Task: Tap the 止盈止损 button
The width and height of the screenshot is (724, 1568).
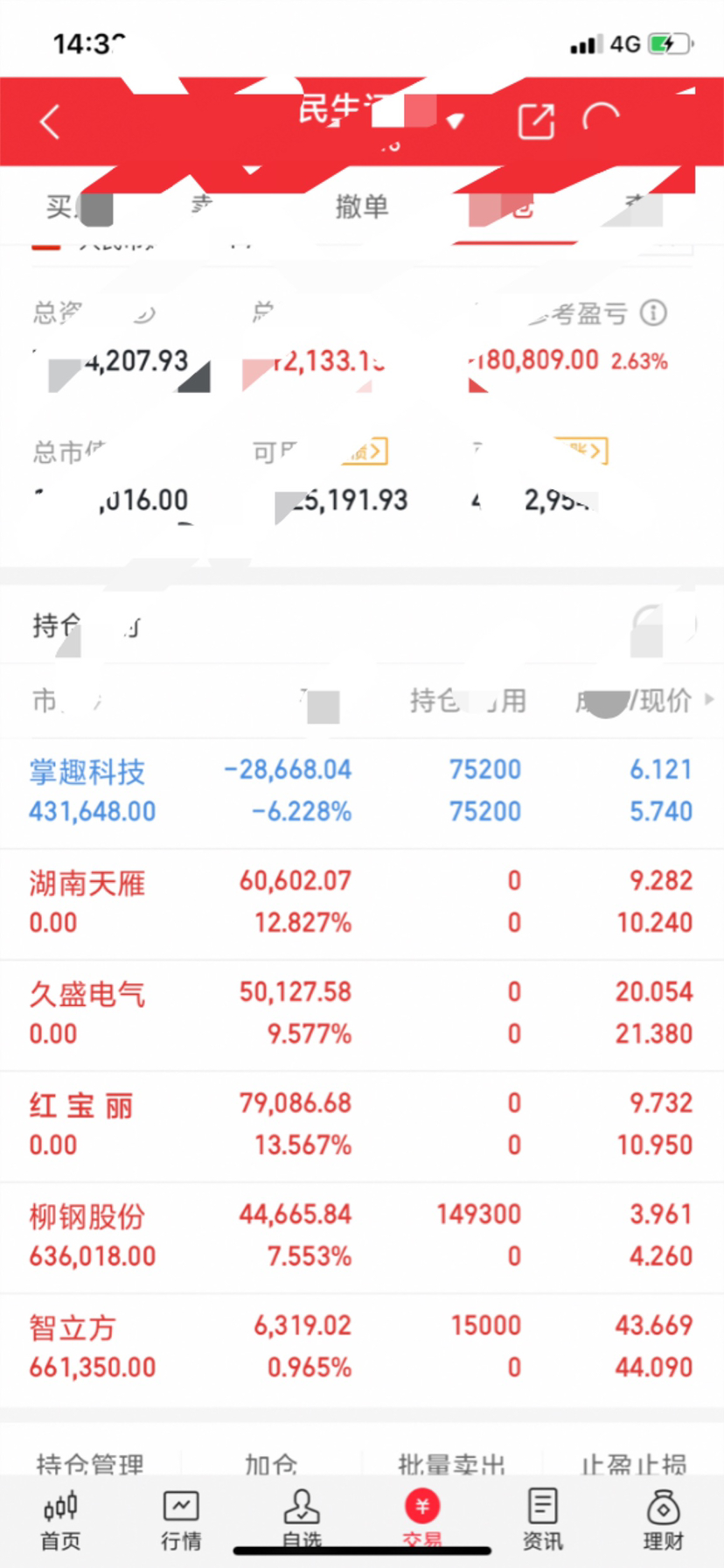Action: point(633,1463)
